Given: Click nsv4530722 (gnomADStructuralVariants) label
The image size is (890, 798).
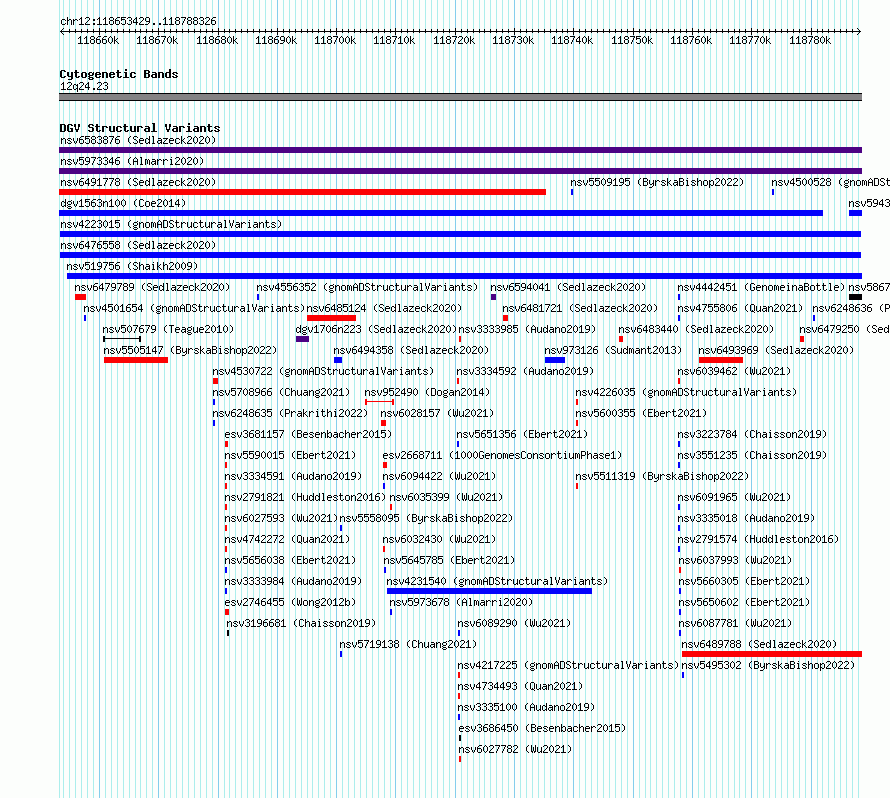Looking at the screenshot, I should click(323, 371).
